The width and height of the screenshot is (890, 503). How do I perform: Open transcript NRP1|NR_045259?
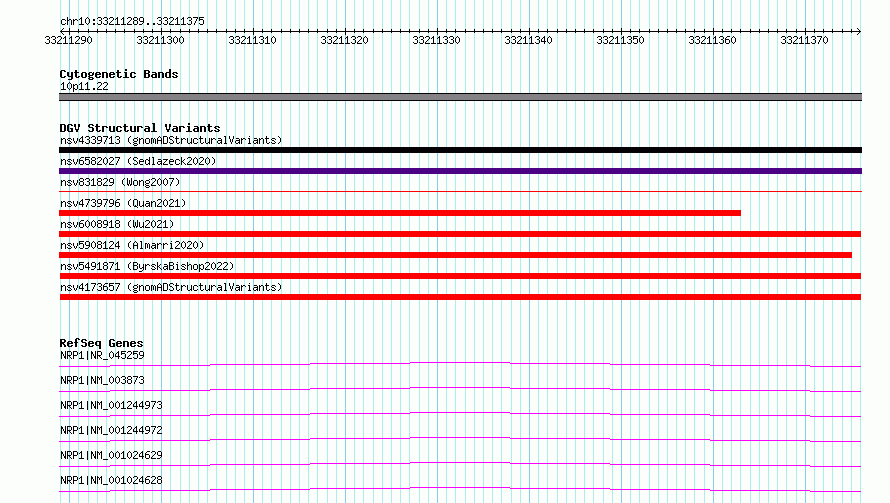(x=102, y=355)
